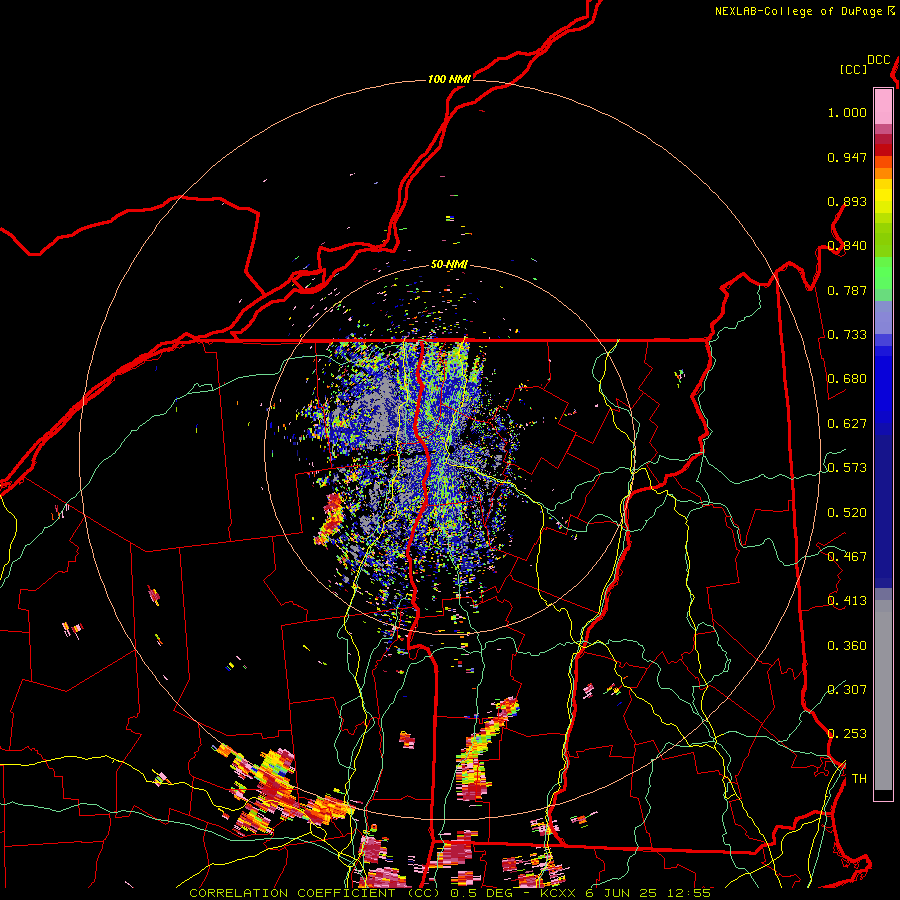
Task: Click the 0.307 legend value
Action: tap(847, 689)
